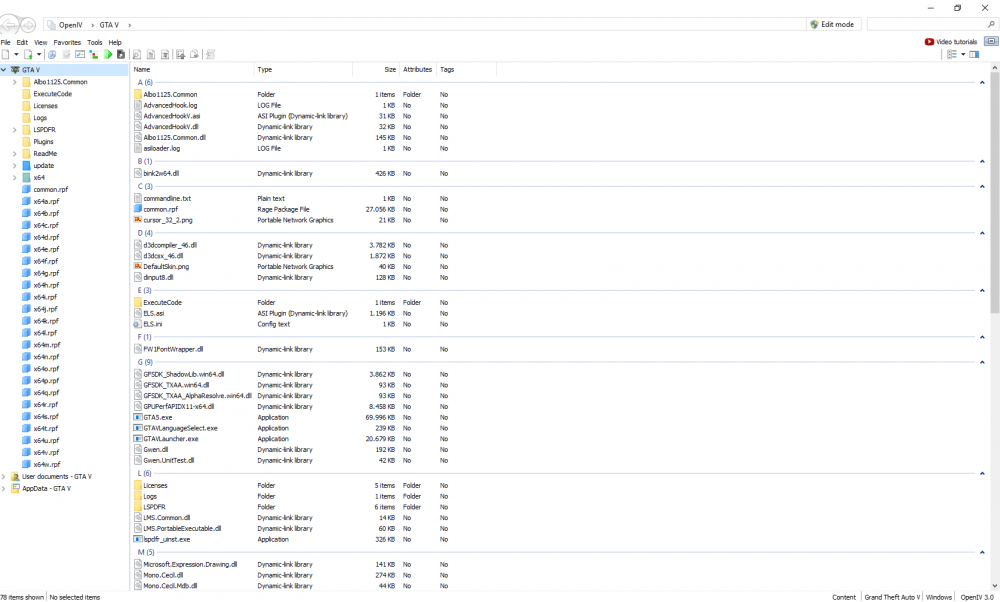Image resolution: width=1000 pixels, height=602 pixels.
Task: Click the grayed Extract toolbar icon
Action: click(136, 54)
